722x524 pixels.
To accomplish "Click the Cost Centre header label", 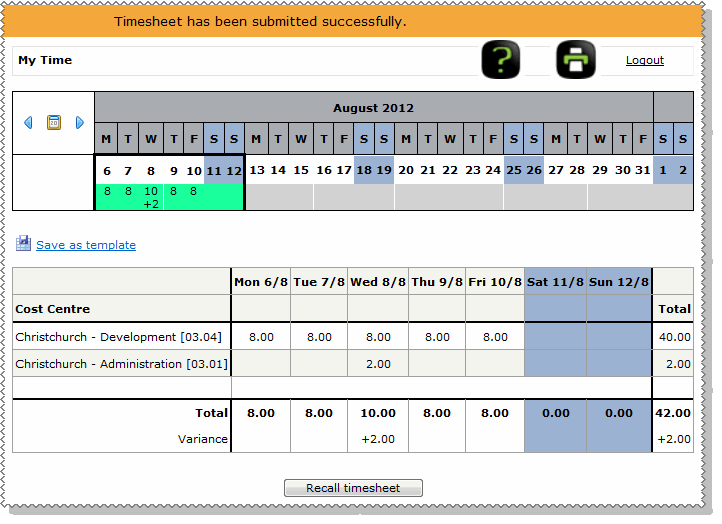I will [x=52, y=309].
